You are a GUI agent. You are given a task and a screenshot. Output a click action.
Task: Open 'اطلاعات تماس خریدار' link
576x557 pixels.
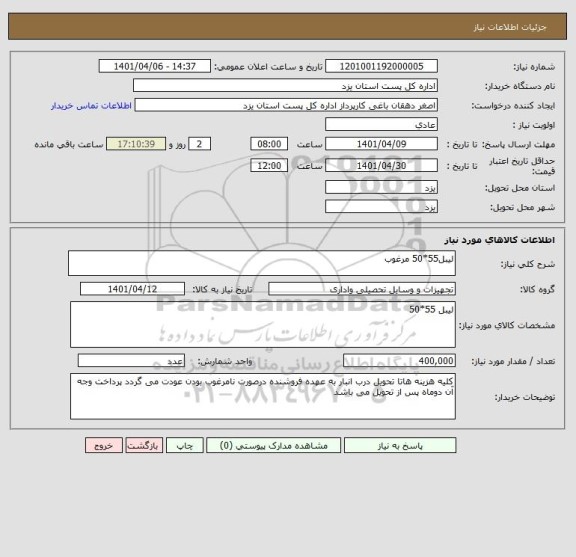(91, 106)
